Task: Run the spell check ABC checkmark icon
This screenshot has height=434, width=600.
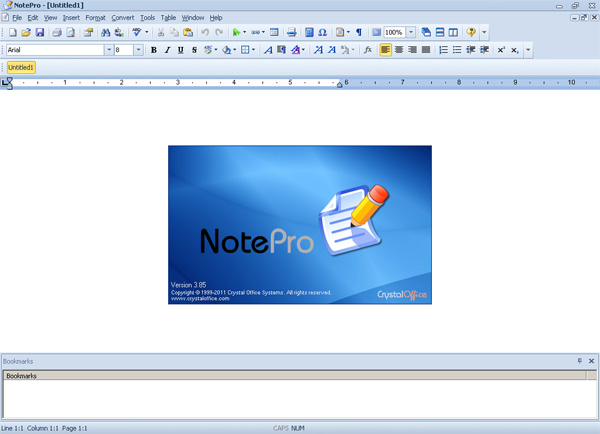Action: click(137, 33)
